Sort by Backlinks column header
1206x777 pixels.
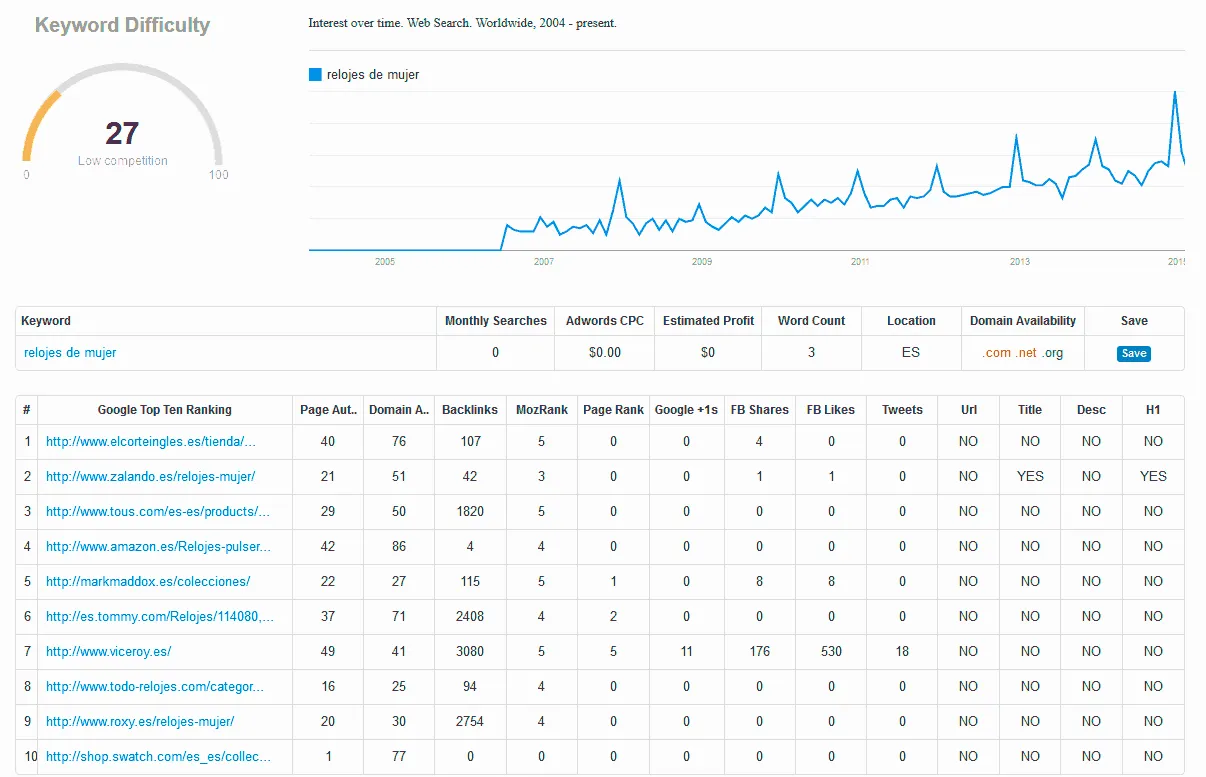coord(470,409)
